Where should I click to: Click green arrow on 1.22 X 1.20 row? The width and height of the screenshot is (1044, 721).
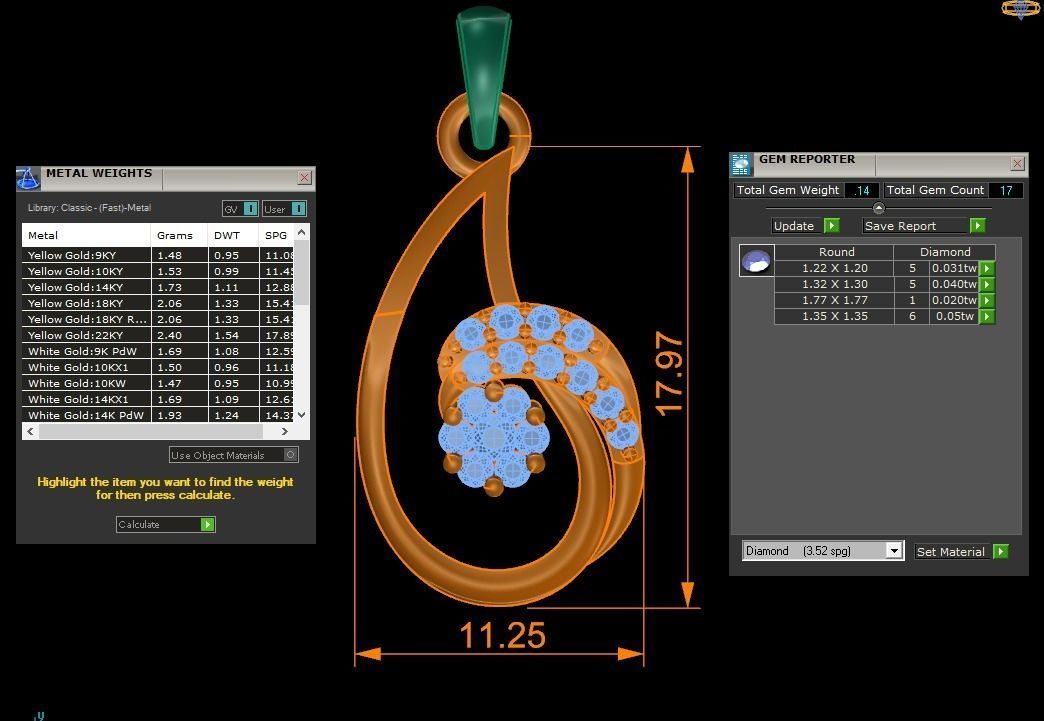(x=987, y=268)
